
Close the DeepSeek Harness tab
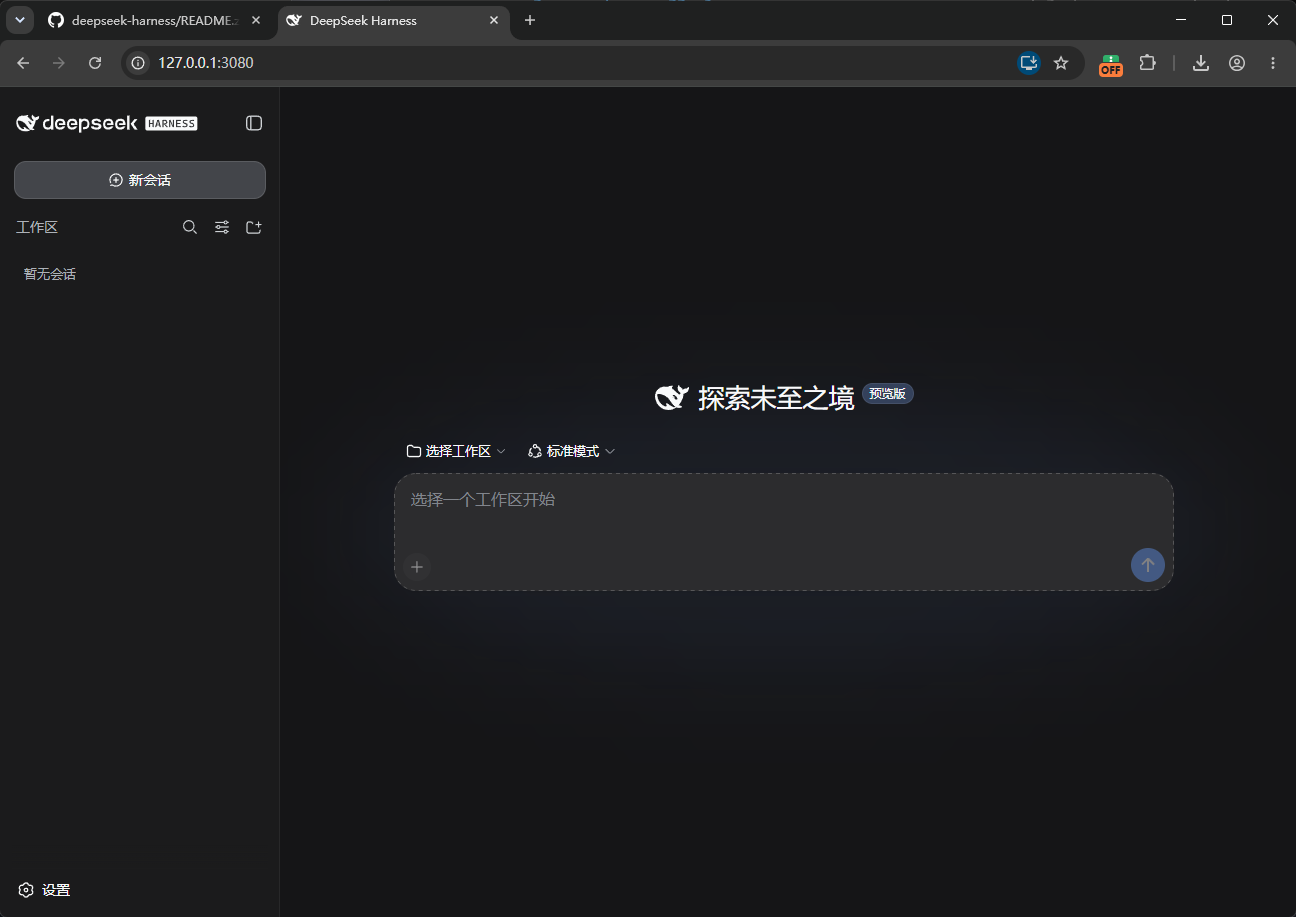click(493, 20)
